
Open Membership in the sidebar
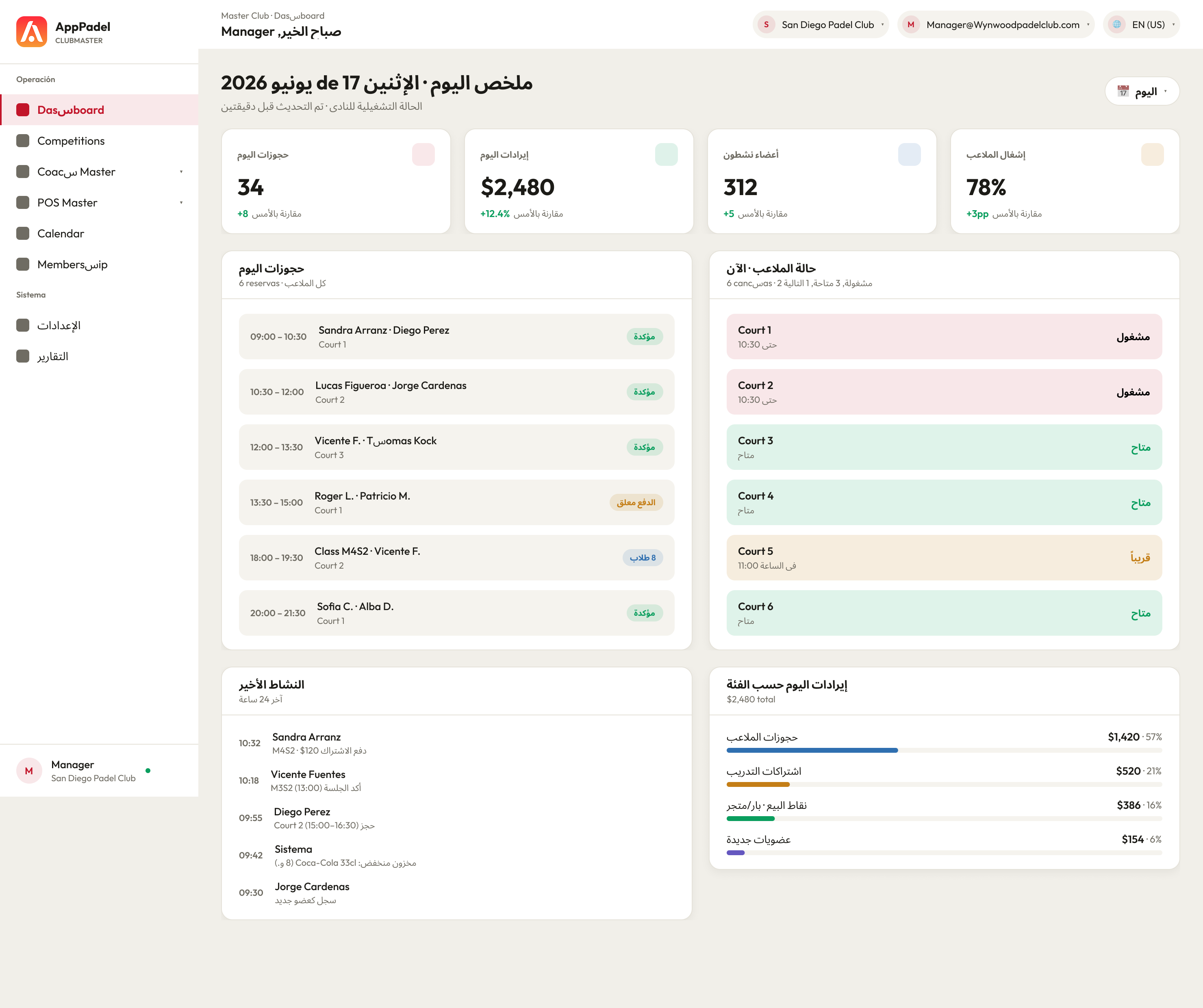[100, 264]
